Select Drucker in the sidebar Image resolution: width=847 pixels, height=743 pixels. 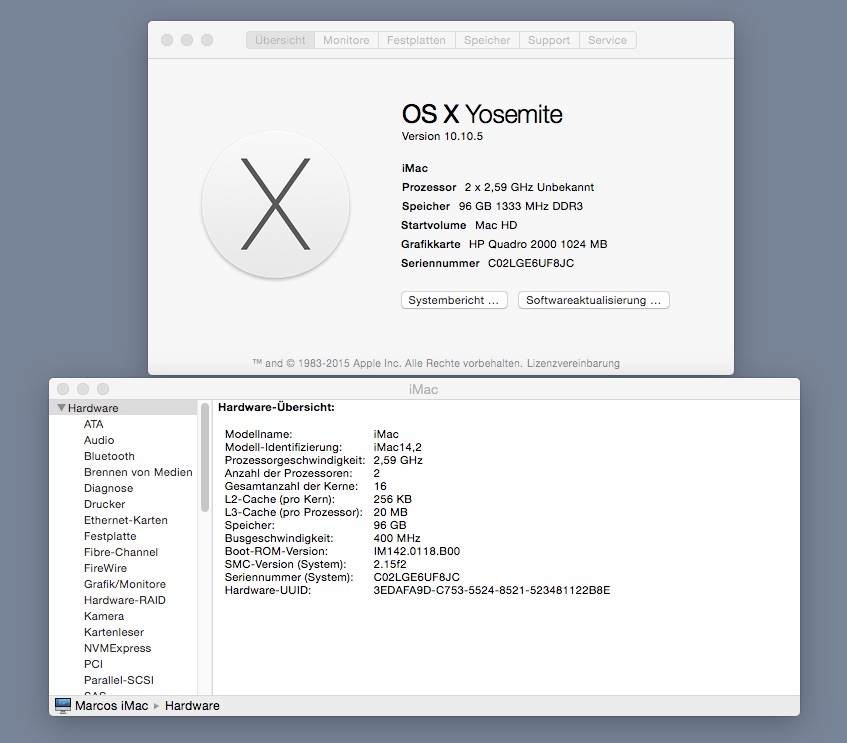[104, 504]
